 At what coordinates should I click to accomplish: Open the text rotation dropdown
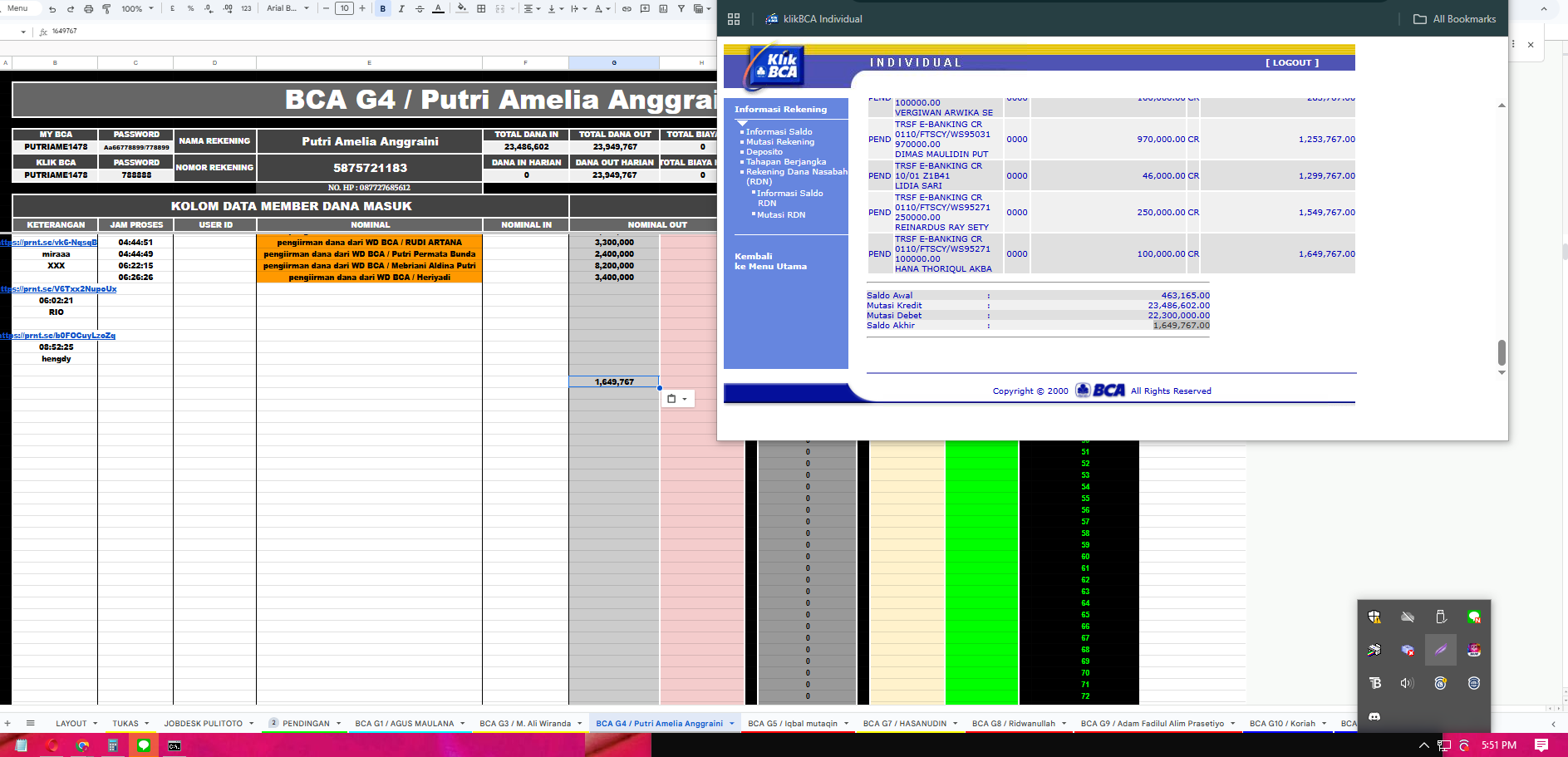602,8
